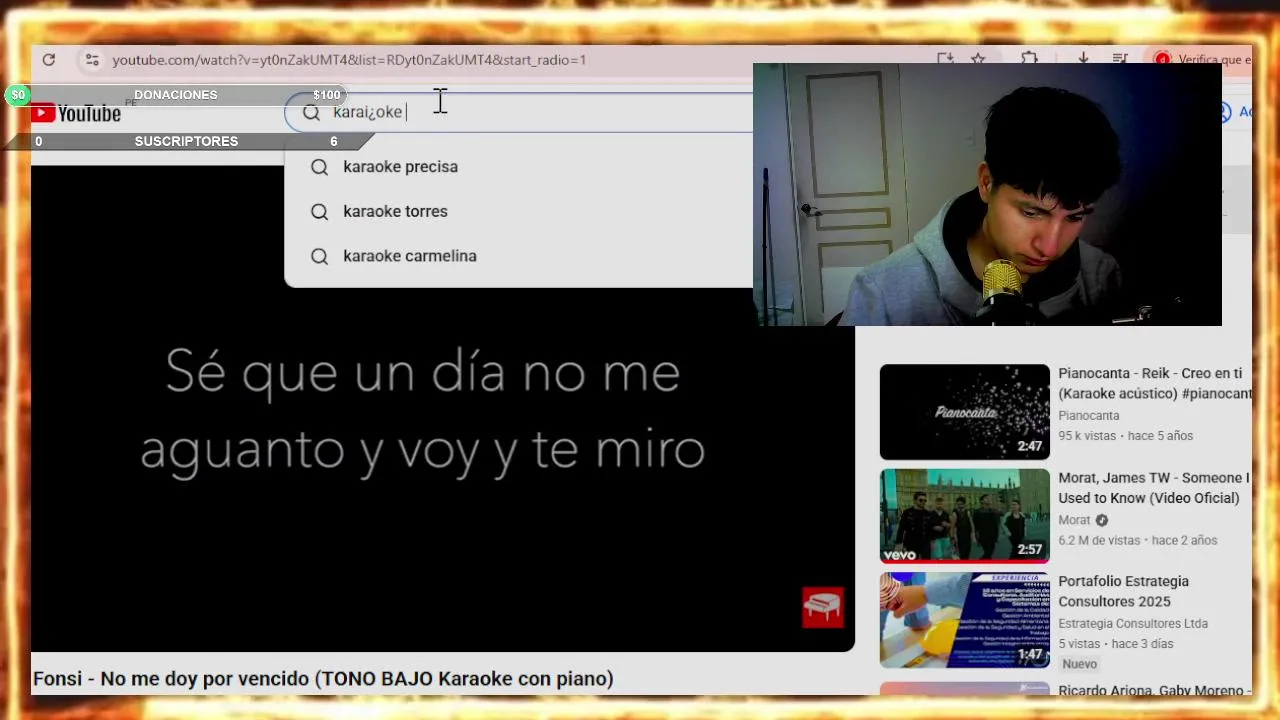The width and height of the screenshot is (1280, 720).
Task: Go to YouTube home via logo
Action: pos(76,113)
